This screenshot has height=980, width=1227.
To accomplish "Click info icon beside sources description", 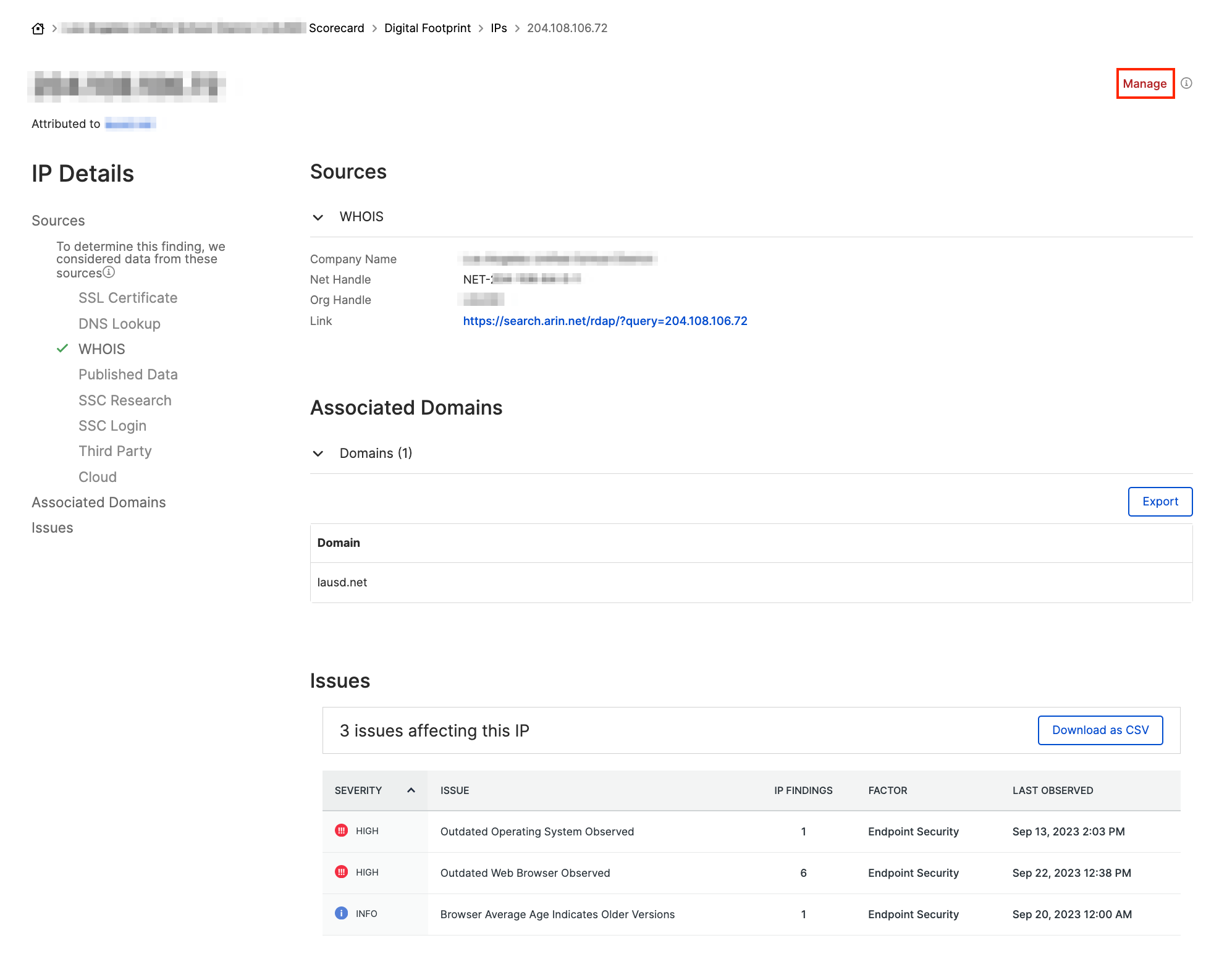I will pos(109,272).
